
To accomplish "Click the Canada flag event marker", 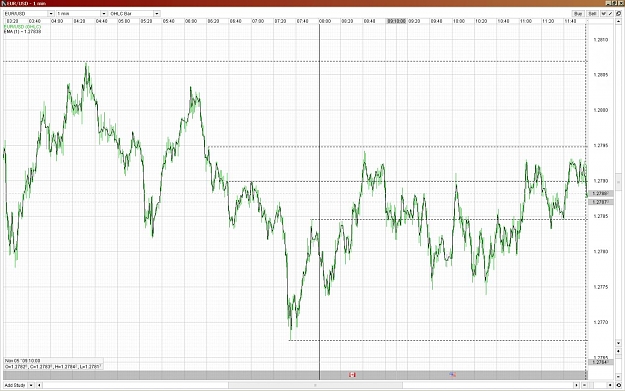I will tap(352, 375).
